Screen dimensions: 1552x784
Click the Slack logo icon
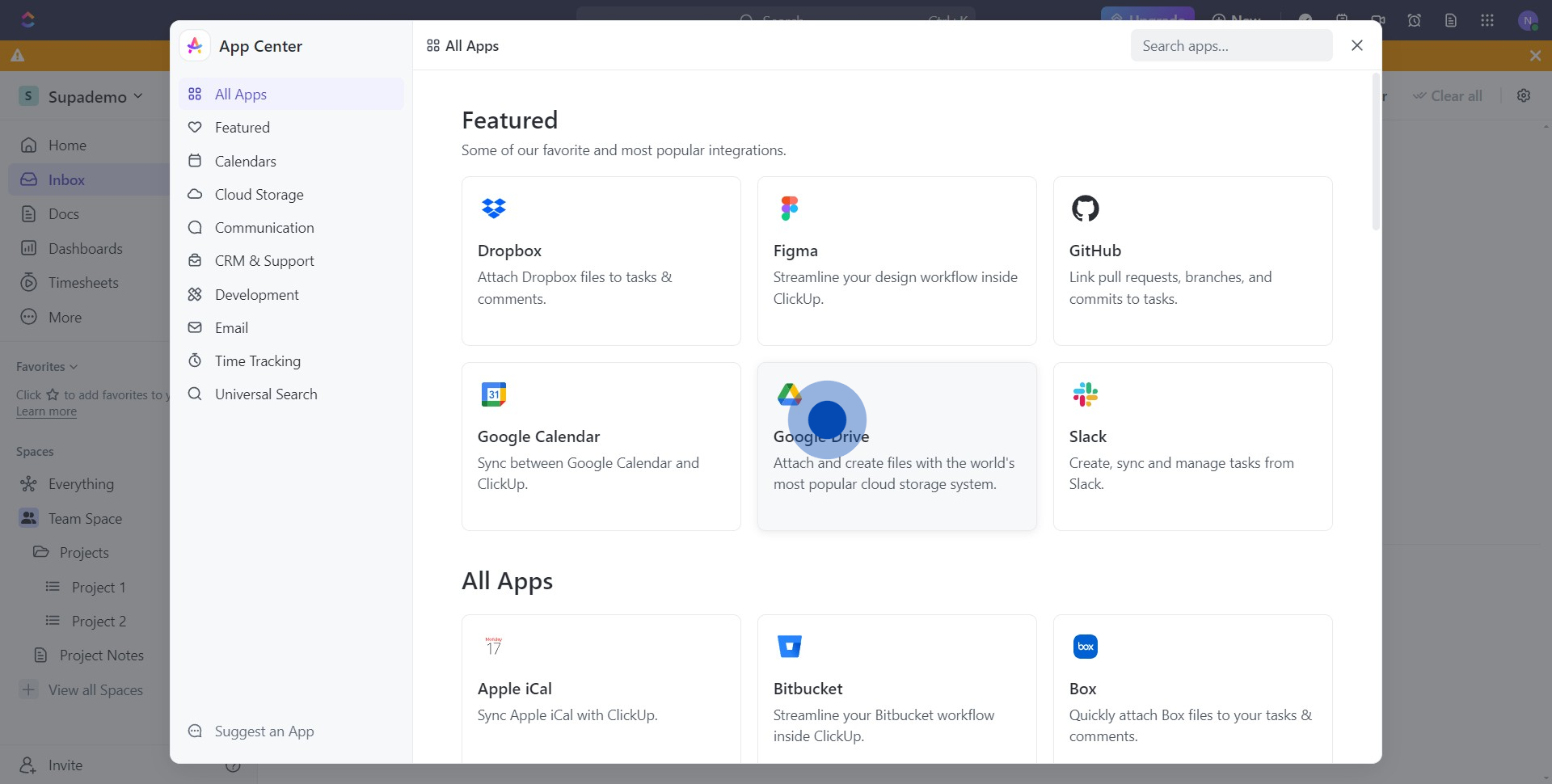pos(1085,394)
